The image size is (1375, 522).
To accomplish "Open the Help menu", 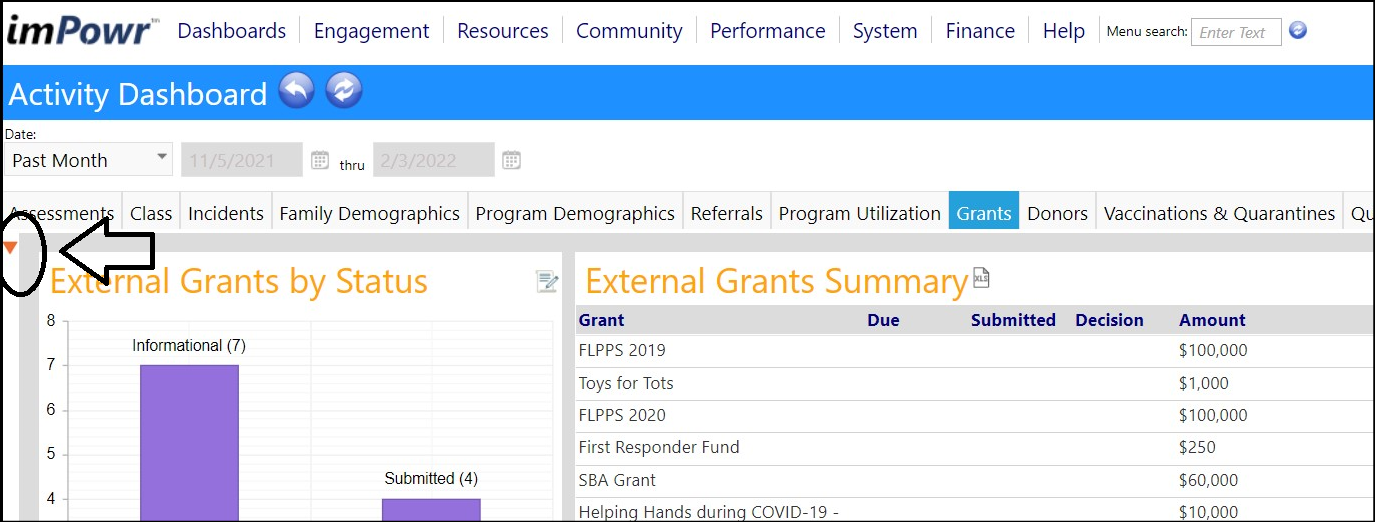I will point(1064,31).
